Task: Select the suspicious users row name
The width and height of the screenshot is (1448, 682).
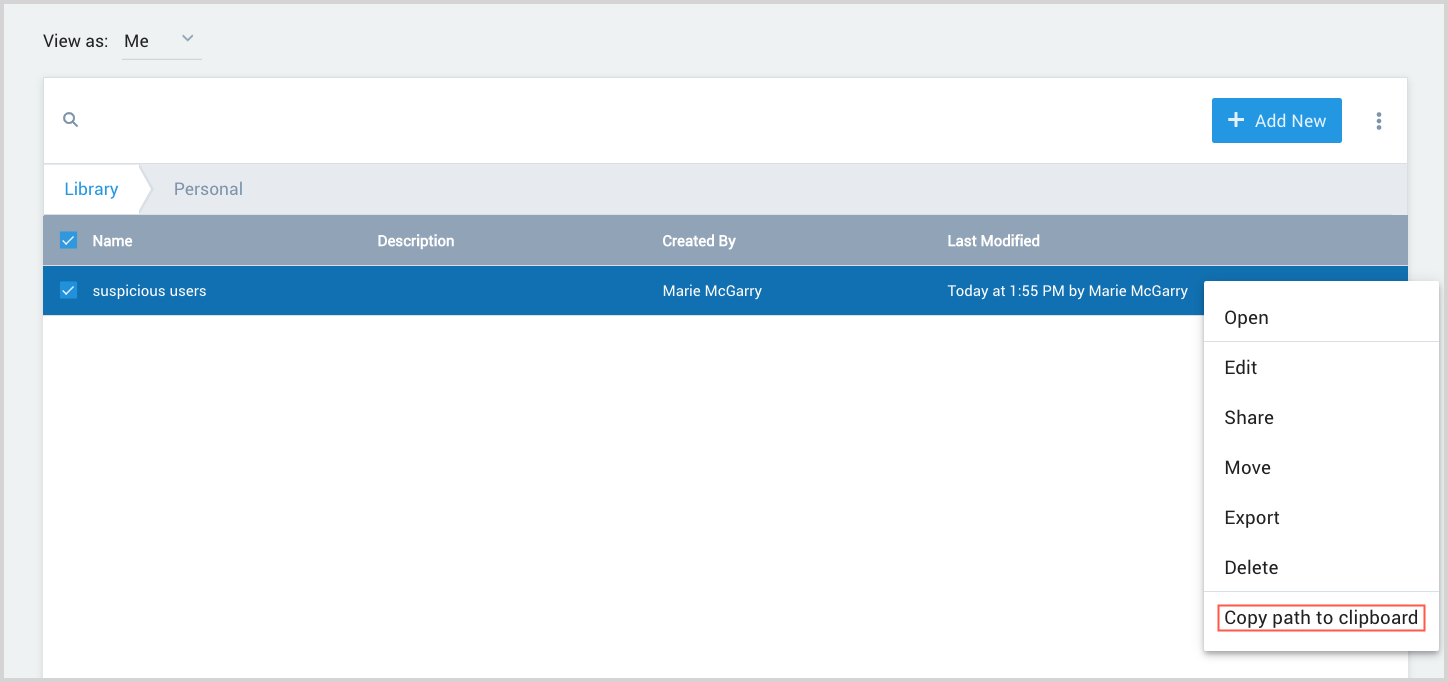Action: (149, 290)
